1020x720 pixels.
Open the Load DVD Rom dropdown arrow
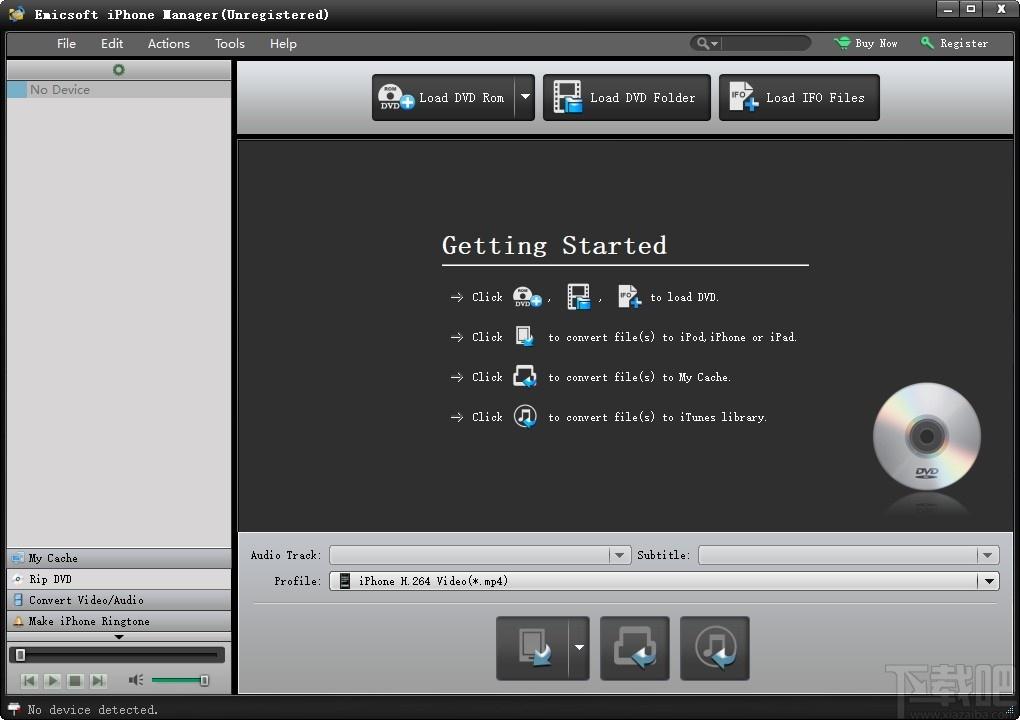[x=525, y=98]
